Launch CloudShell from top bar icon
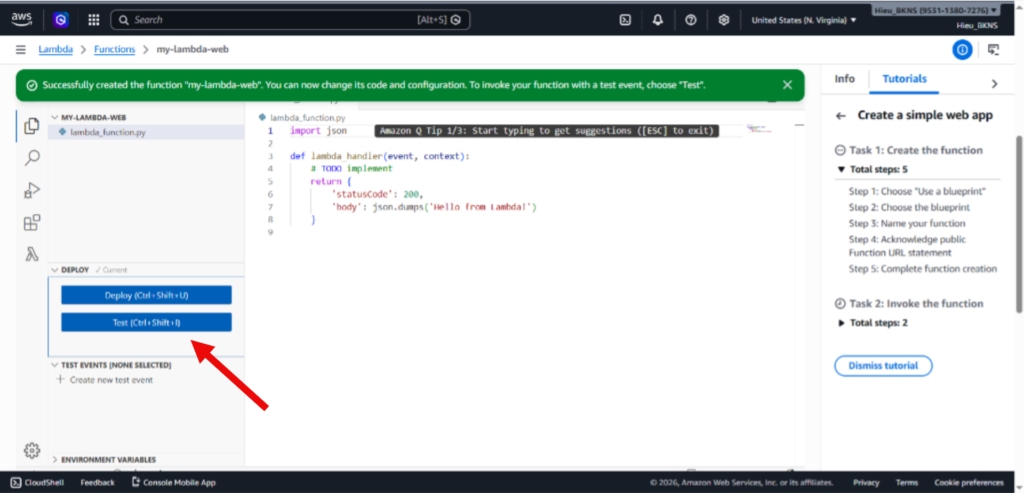 point(625,20)
